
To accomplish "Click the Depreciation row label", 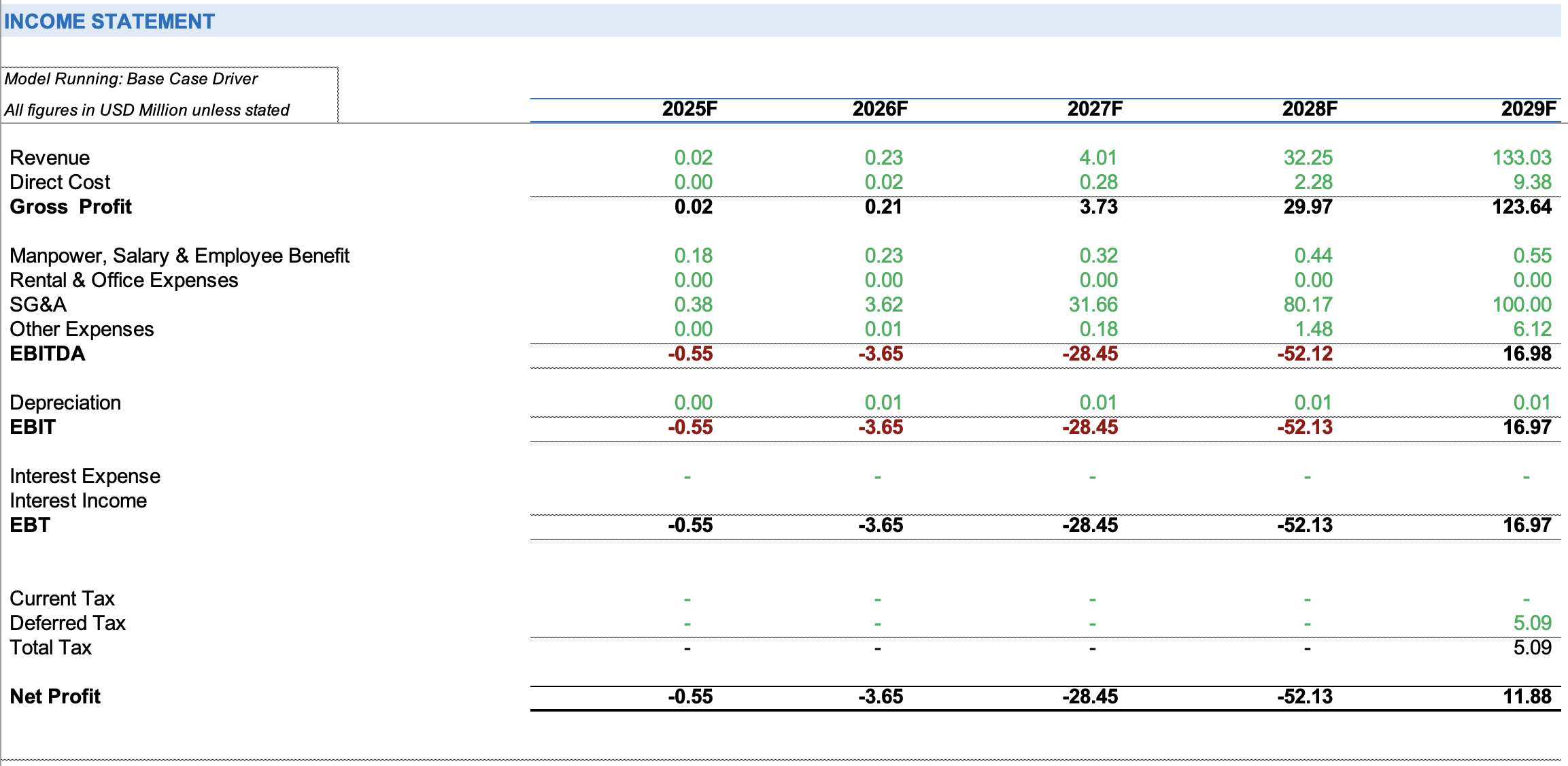I will 65,403.
